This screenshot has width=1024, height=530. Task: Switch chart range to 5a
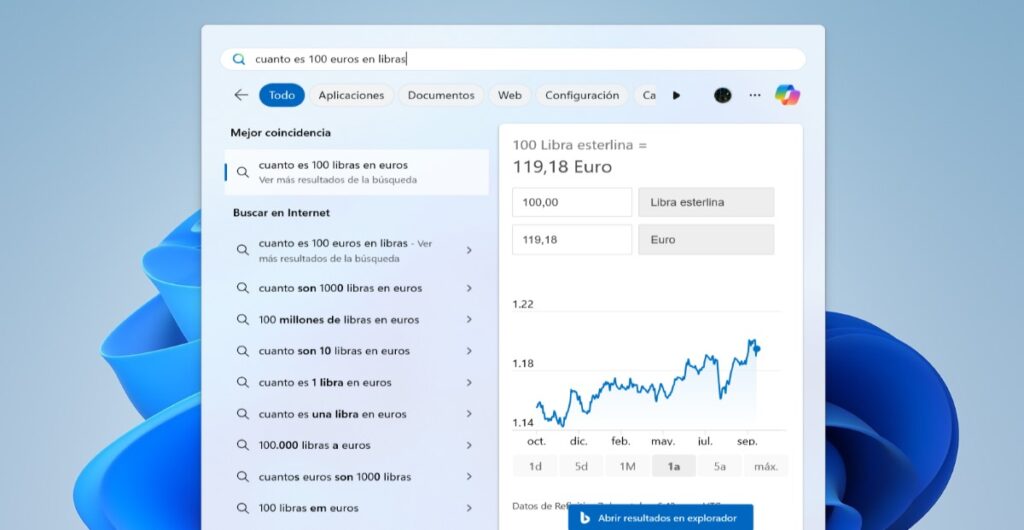click(x=719, y=466)
